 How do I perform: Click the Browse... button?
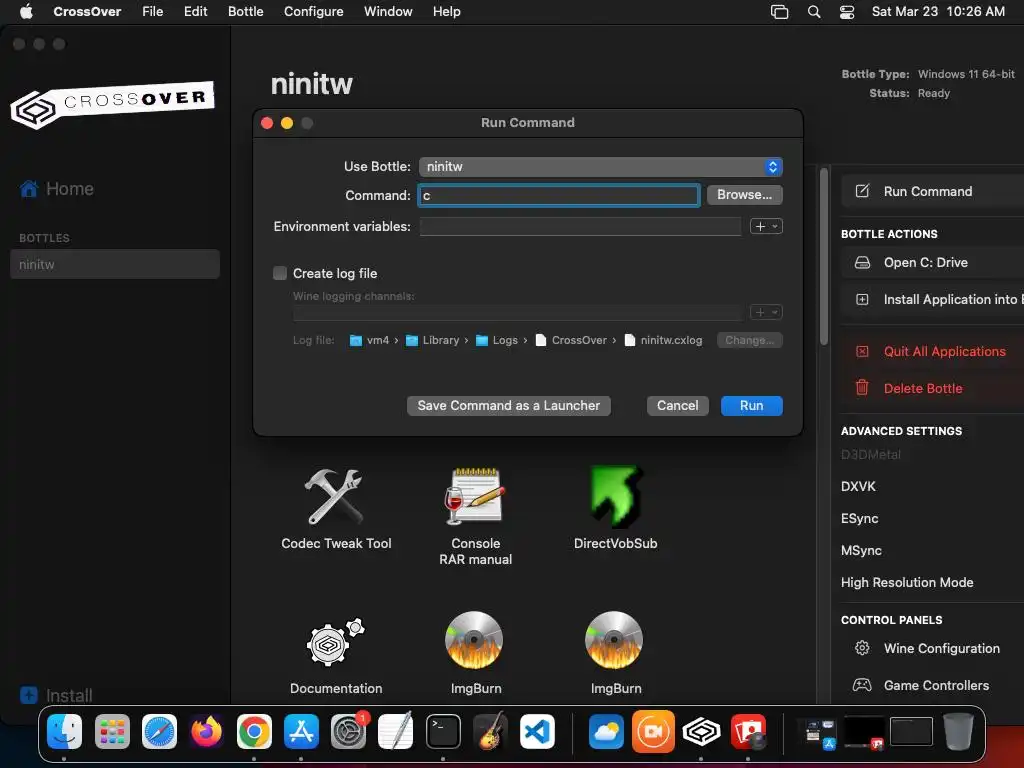coord(744,195)
